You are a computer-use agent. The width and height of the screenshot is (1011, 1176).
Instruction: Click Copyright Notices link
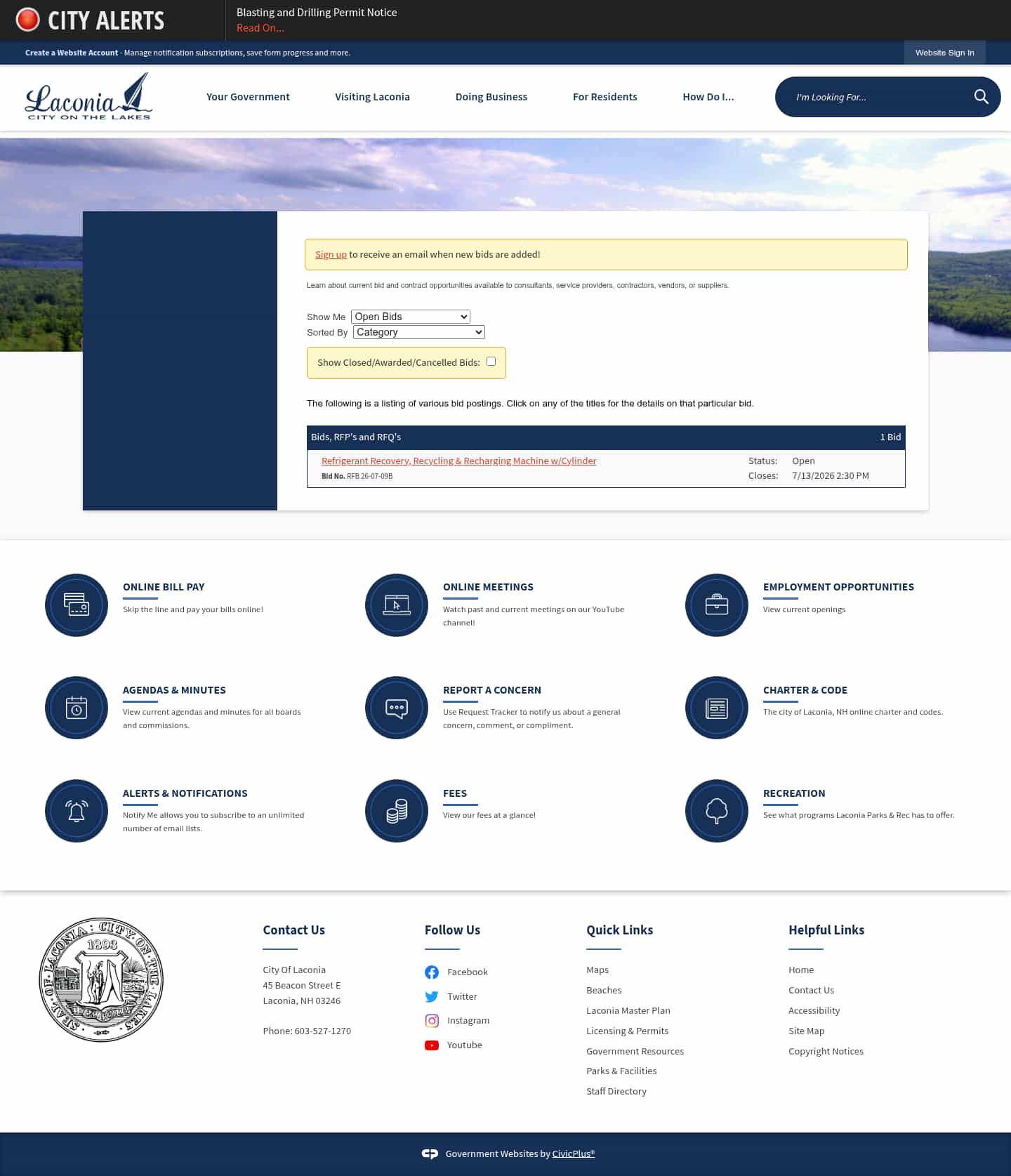(826, 1052)
